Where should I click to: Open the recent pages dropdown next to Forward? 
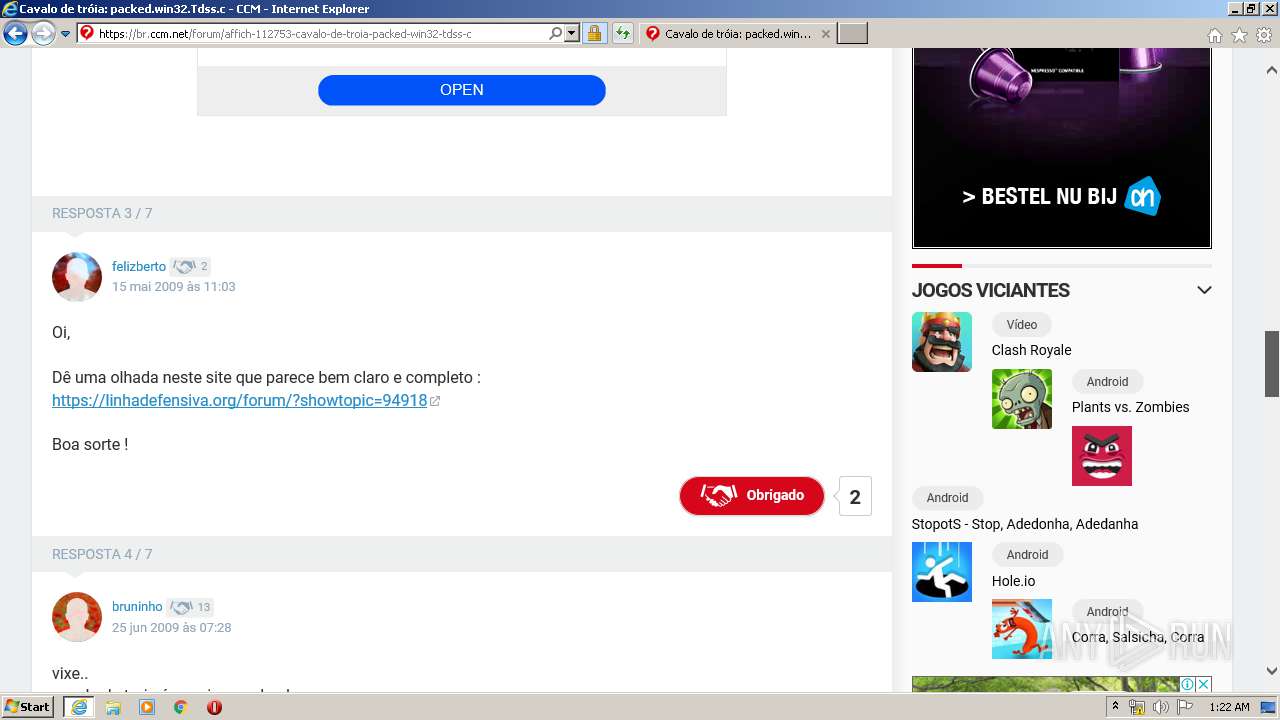[65, 34]
